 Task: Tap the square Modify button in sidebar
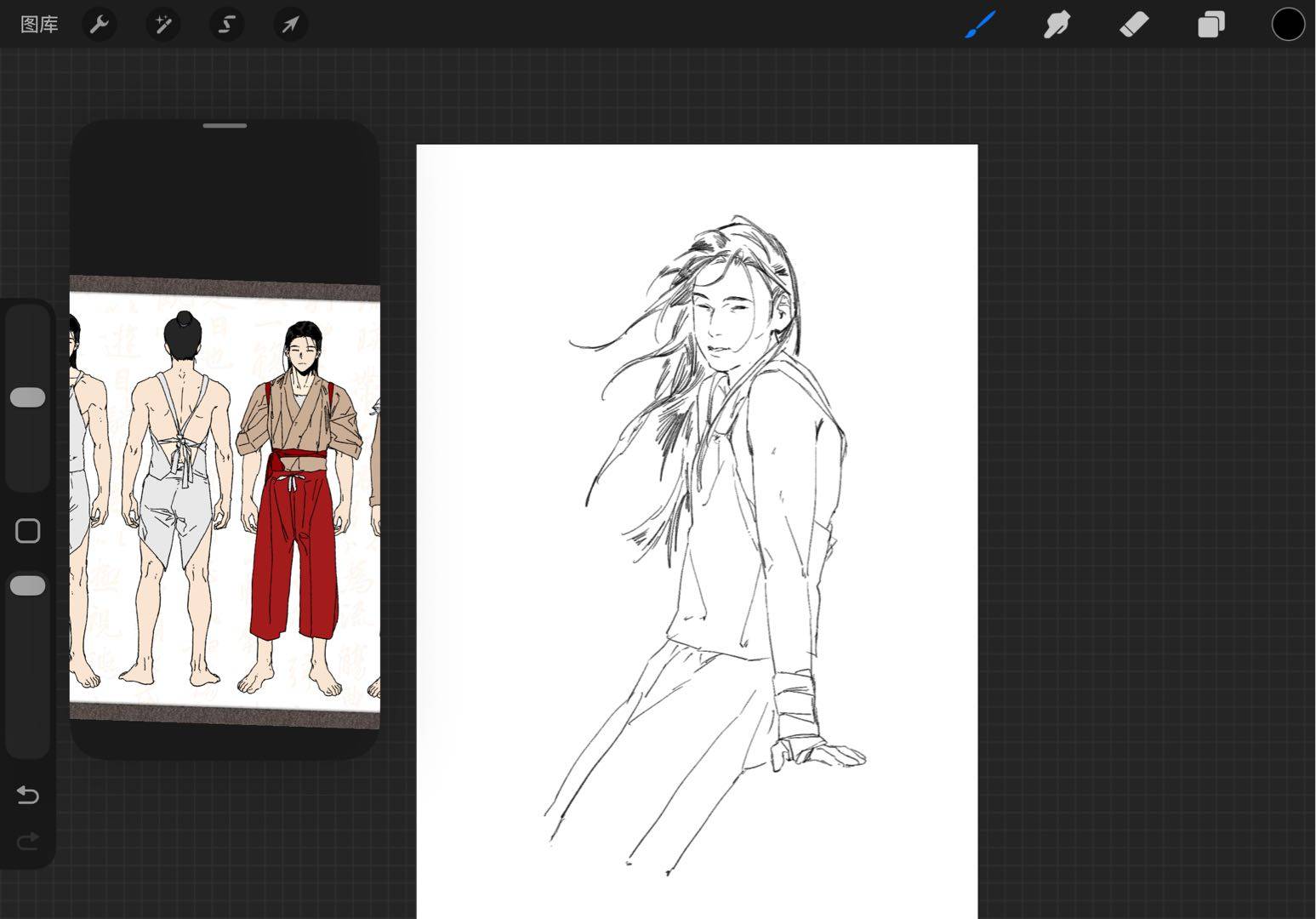coord(27,531)
